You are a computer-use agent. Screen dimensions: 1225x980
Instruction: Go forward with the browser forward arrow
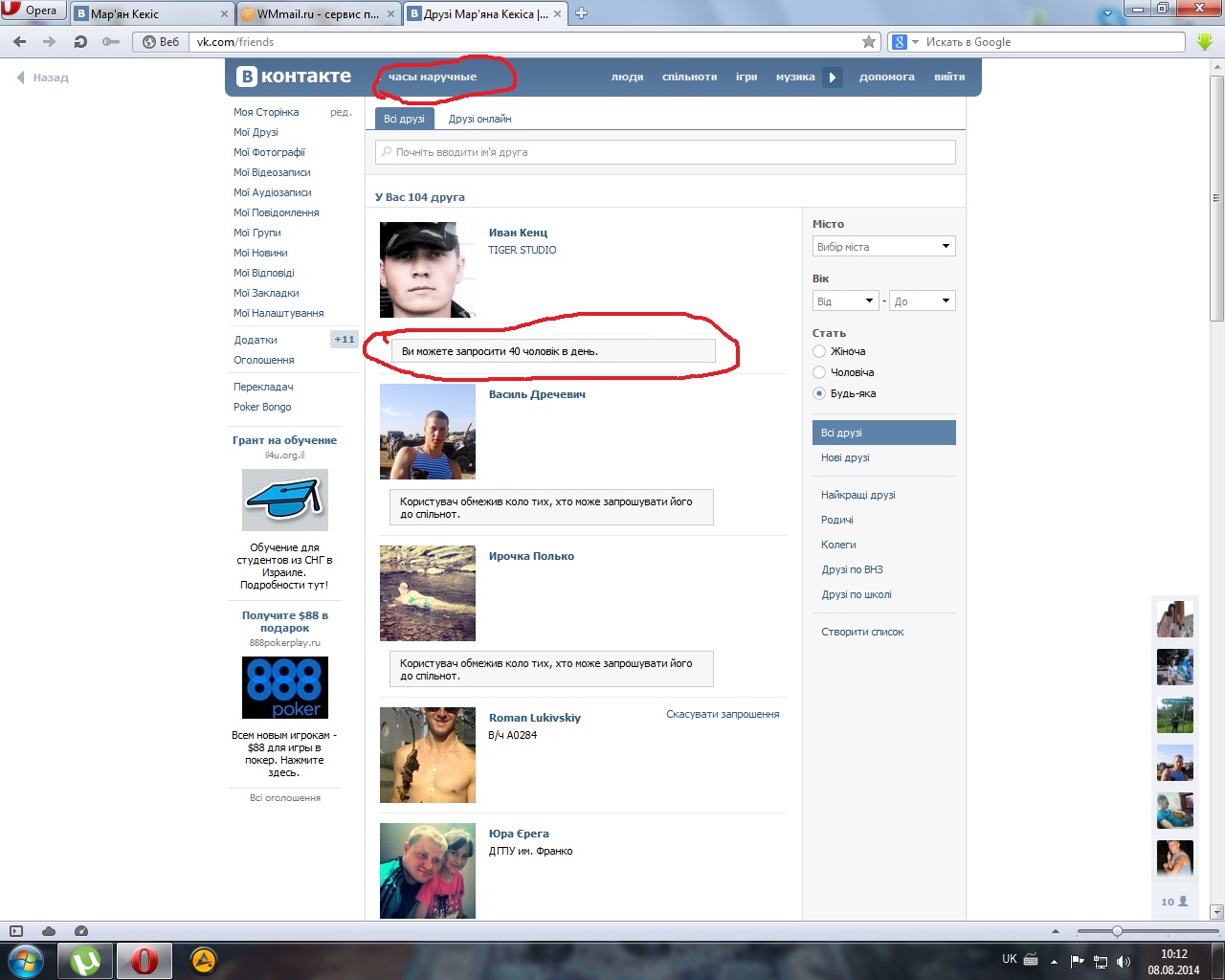pyautogui.click(x=50, y=42)
